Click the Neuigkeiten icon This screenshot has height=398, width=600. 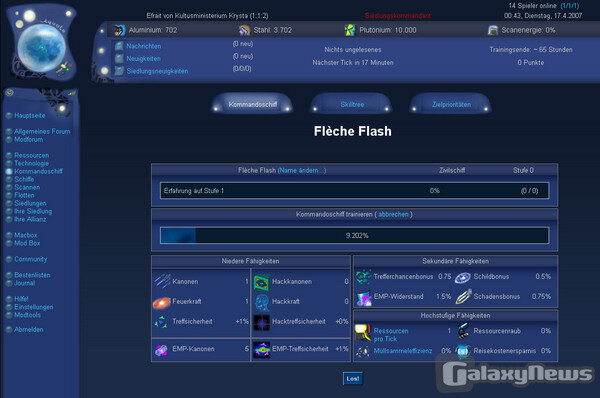[119, 59]
